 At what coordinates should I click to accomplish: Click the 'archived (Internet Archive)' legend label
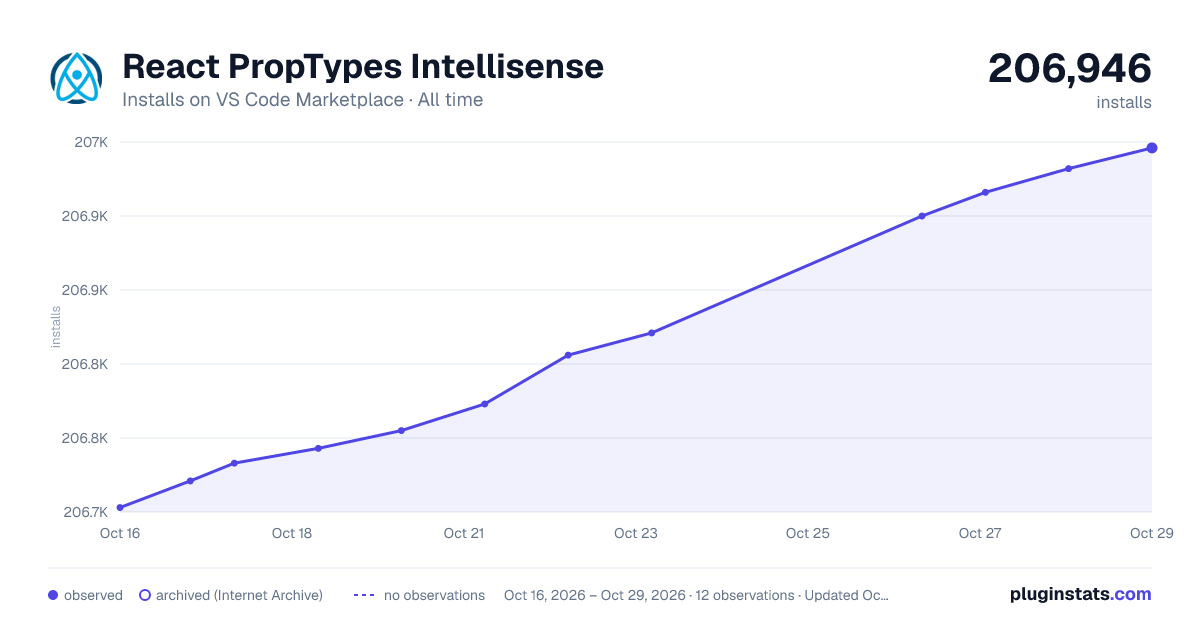(239, 595)
